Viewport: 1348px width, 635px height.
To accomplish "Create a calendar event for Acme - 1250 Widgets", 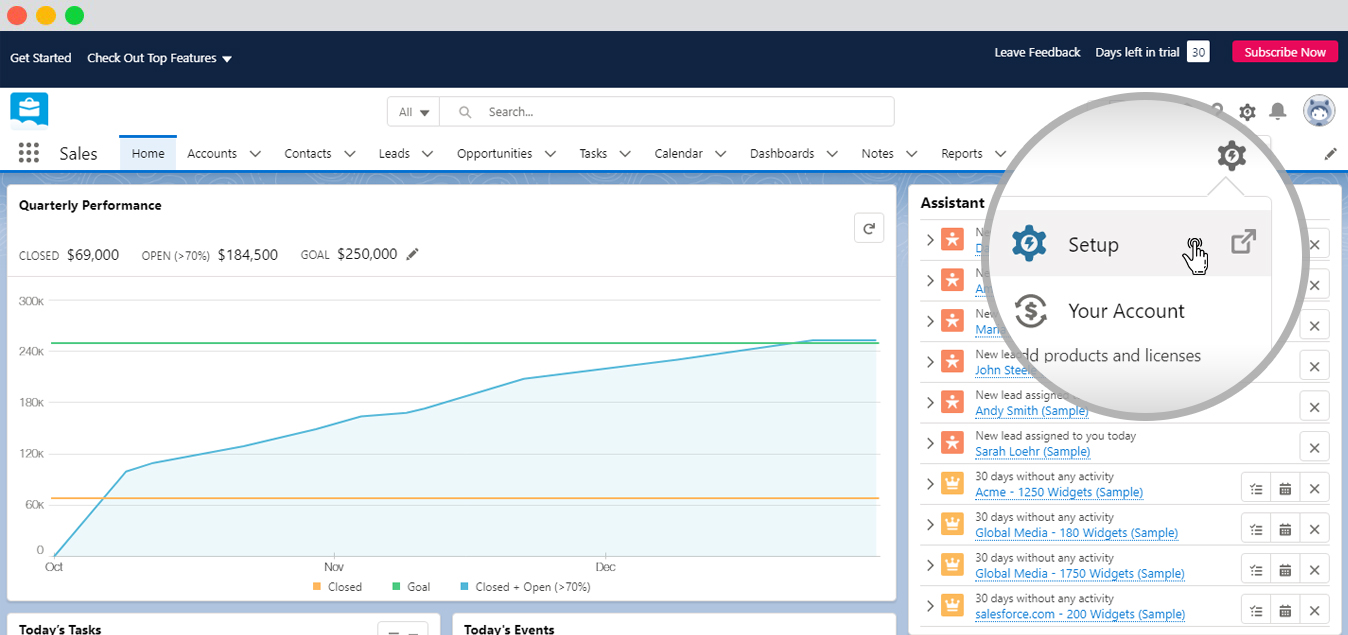I will pos(1285,488).
